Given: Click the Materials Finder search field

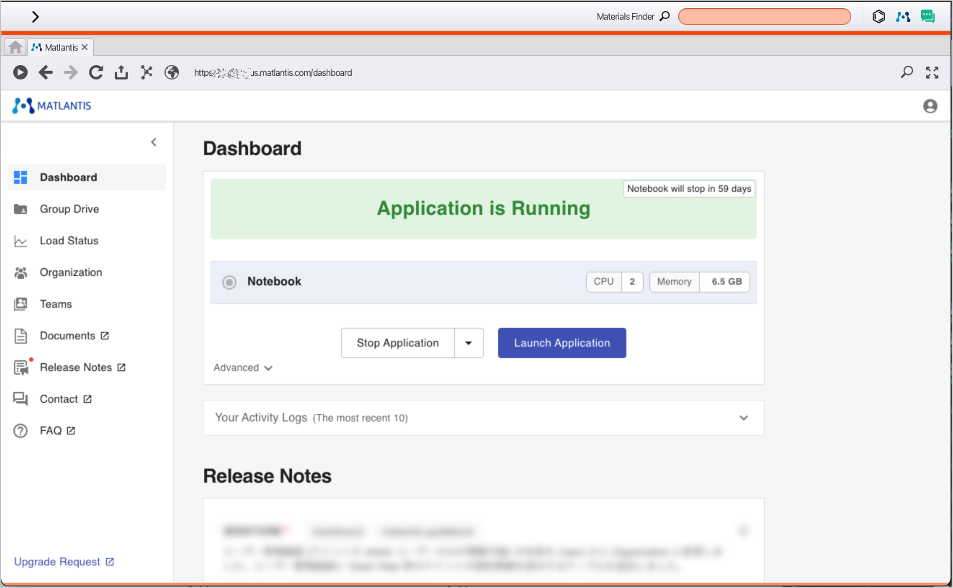Looking at the screenshot, I should (x=764, y=16).
